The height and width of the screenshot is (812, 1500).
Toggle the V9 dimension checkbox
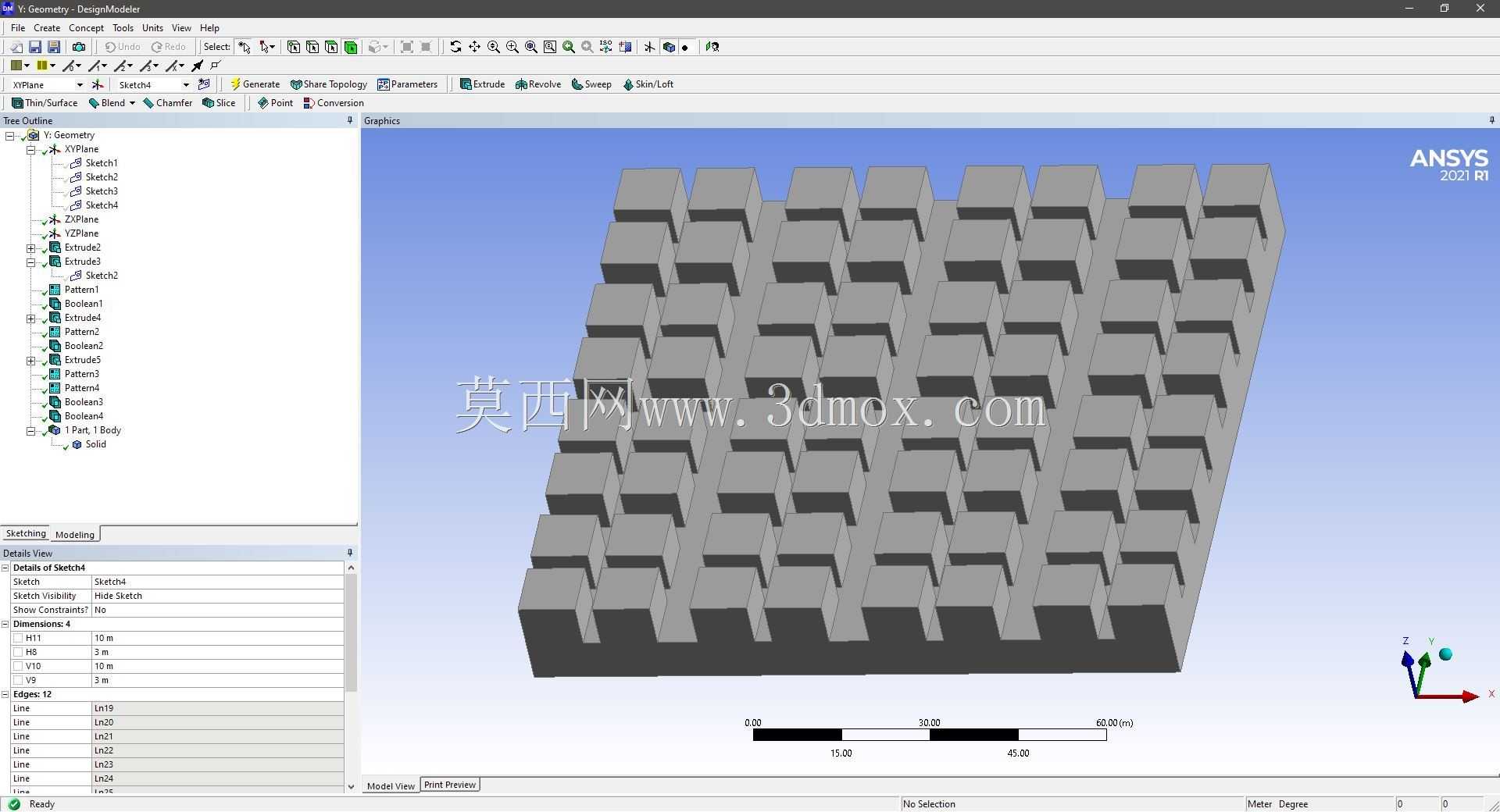(18, 680)
